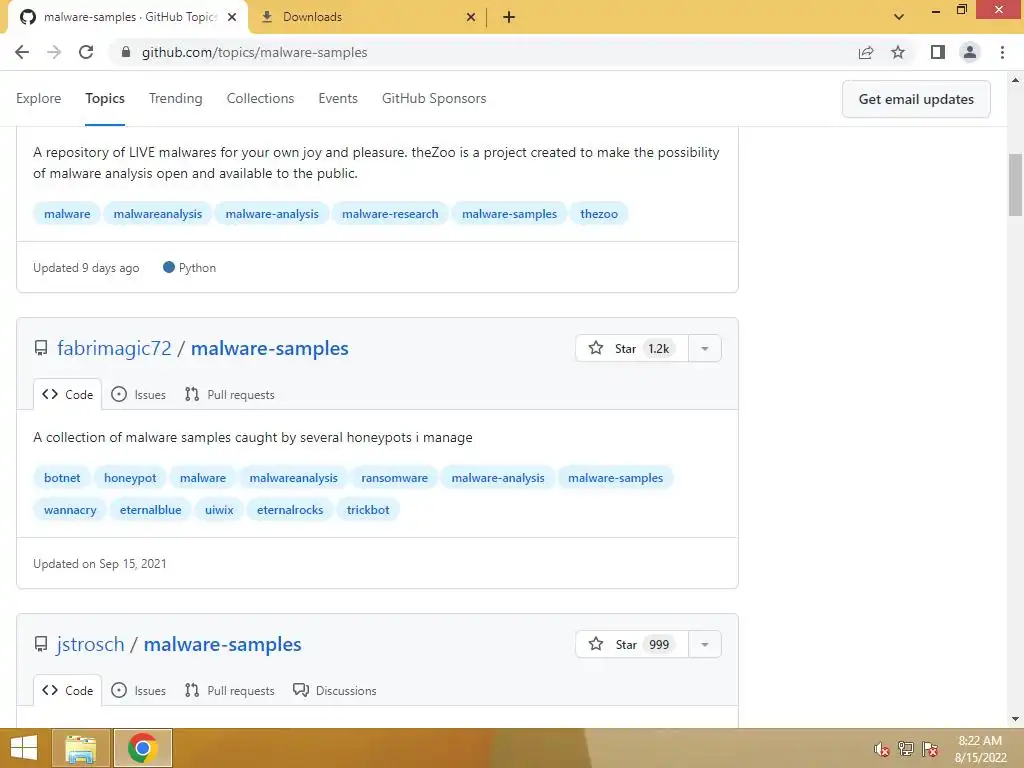The height and width of the screenshot is (768, 1024).
Task: Switch to the Downloads browser tab
Action: click(366, 17)
